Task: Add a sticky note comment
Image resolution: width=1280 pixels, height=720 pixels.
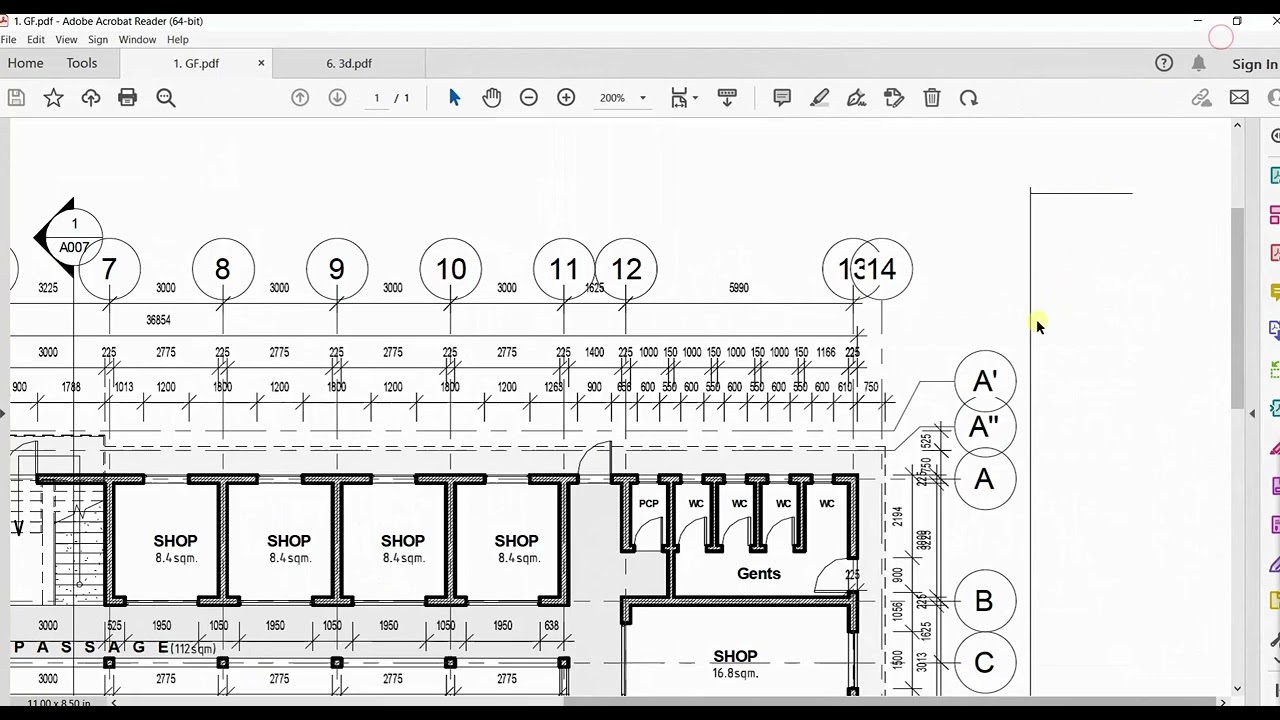Action: pyautogui.click(x=782, y=98)
